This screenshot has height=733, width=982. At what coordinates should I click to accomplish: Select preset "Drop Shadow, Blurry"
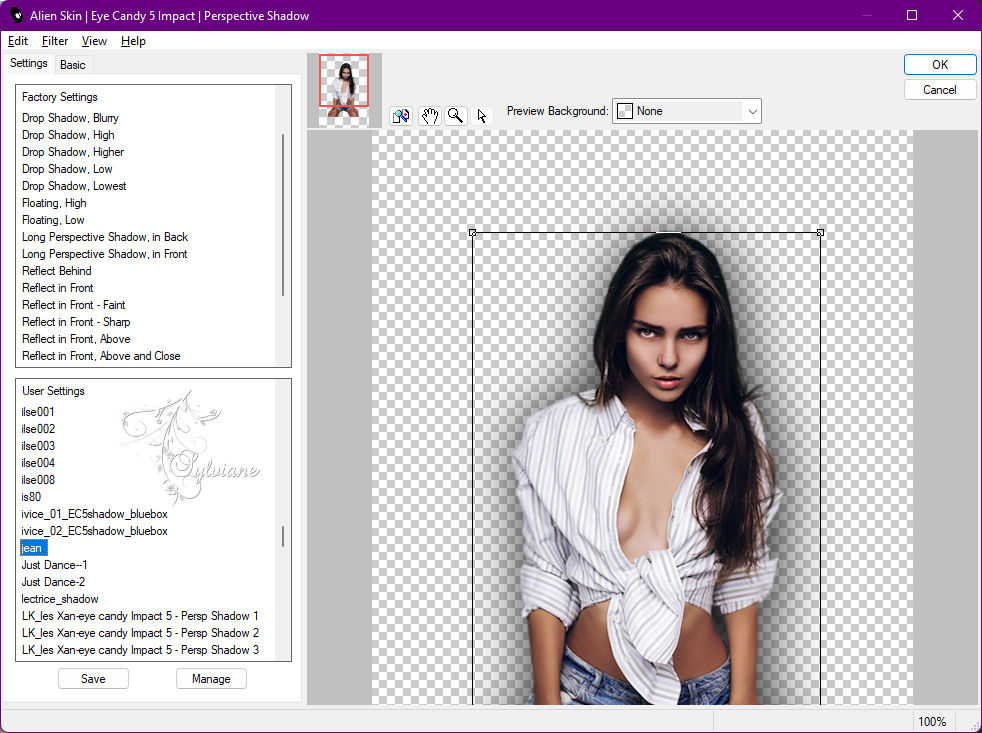coord(70,118)
